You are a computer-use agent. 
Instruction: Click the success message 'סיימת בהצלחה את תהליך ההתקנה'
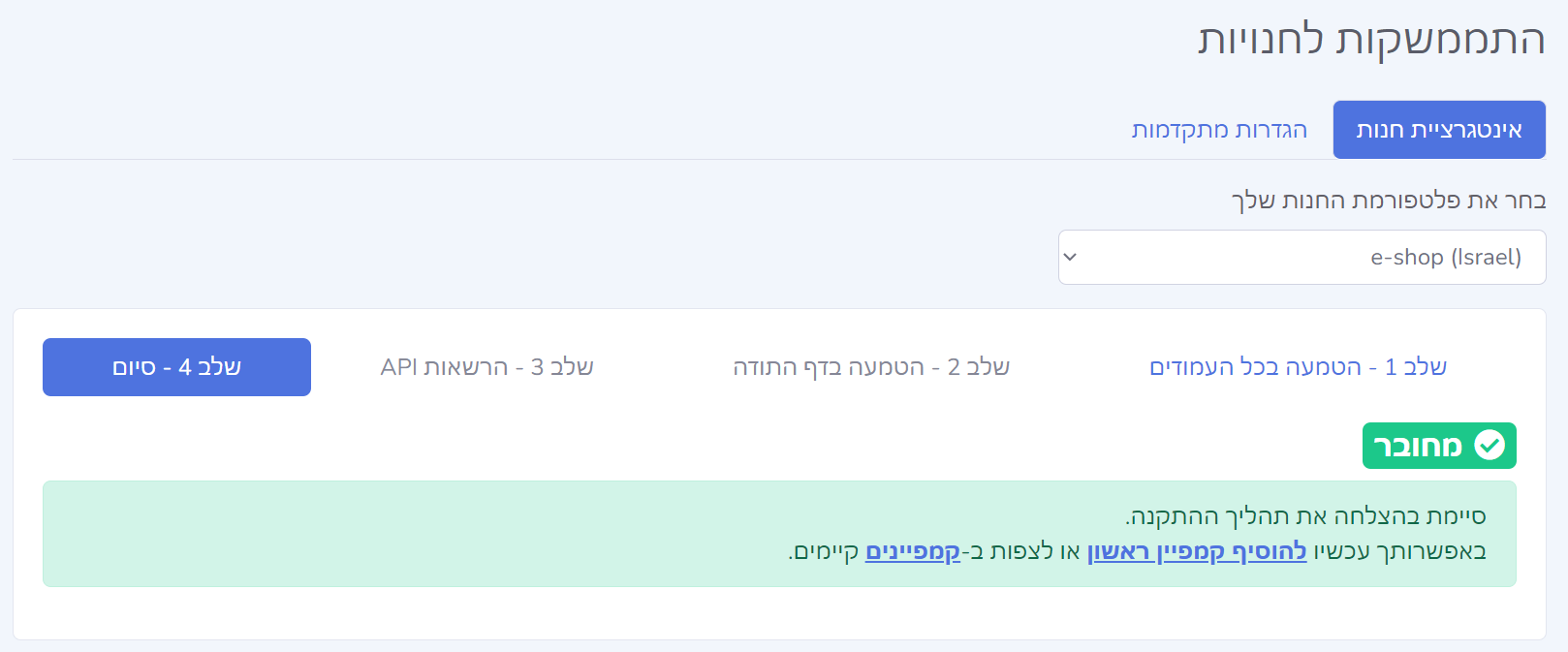point(1304,515)
